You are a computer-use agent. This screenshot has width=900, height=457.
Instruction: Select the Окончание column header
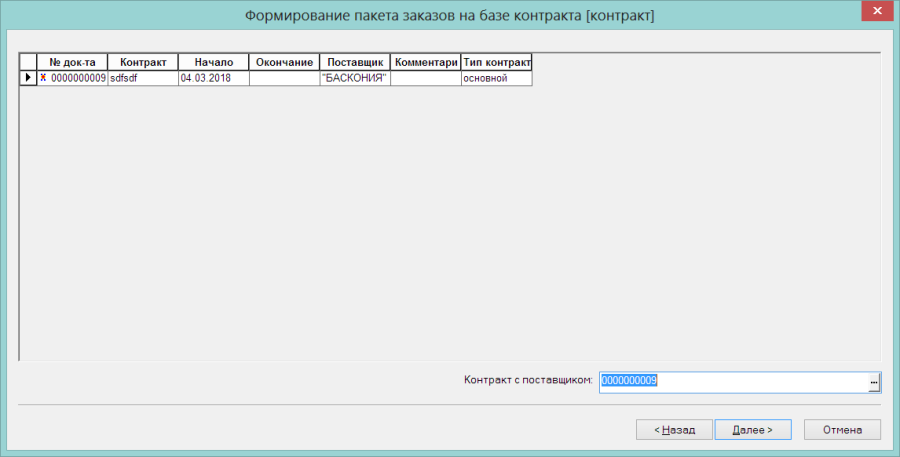(x=284, y=62)
